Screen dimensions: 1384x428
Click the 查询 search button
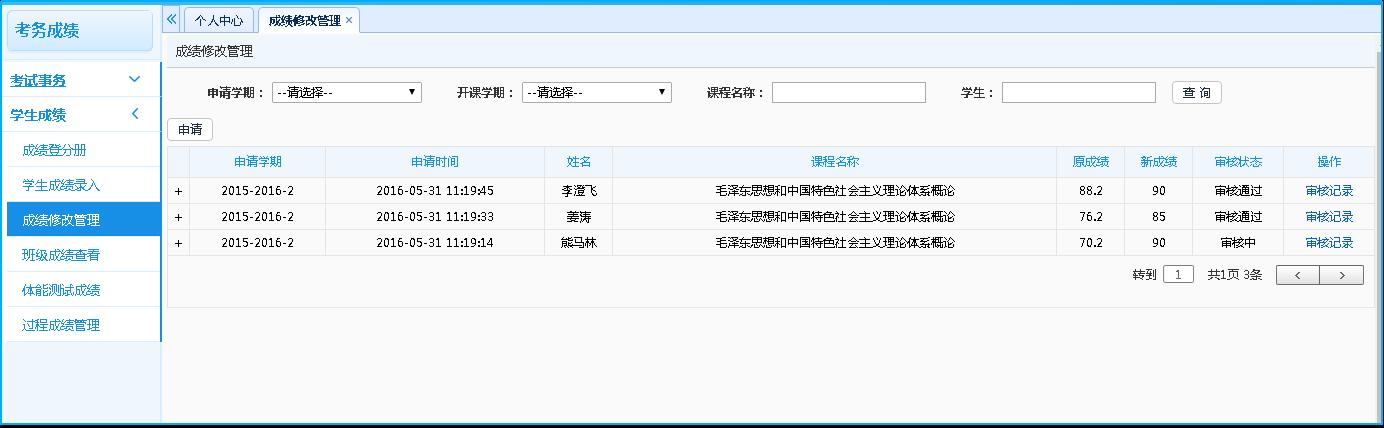[1196, 93]
